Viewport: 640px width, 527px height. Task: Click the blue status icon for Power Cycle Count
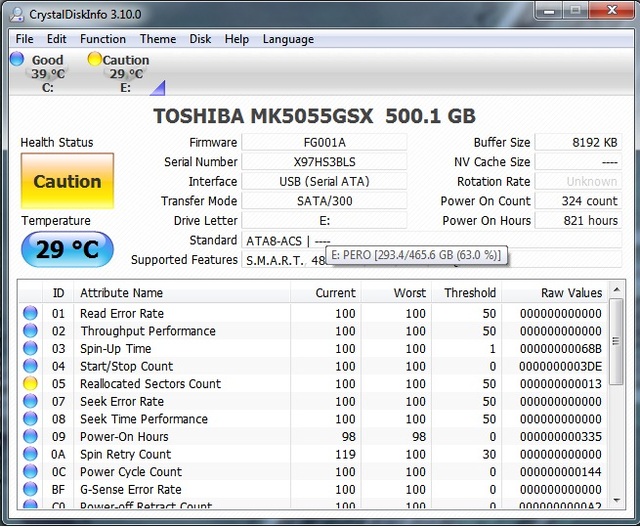30,471
